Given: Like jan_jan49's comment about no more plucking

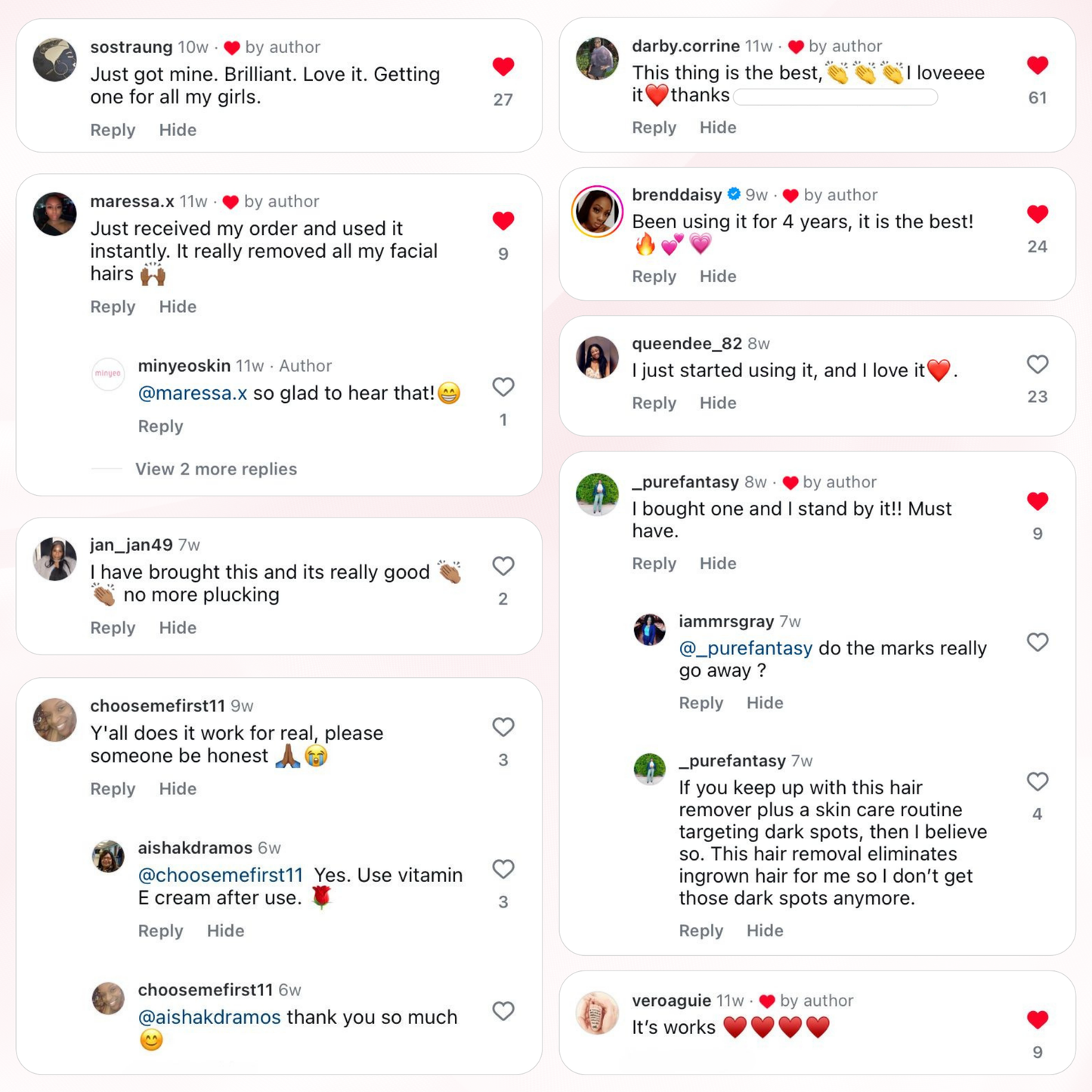Looking at the screenshot, I should point(503,566).
